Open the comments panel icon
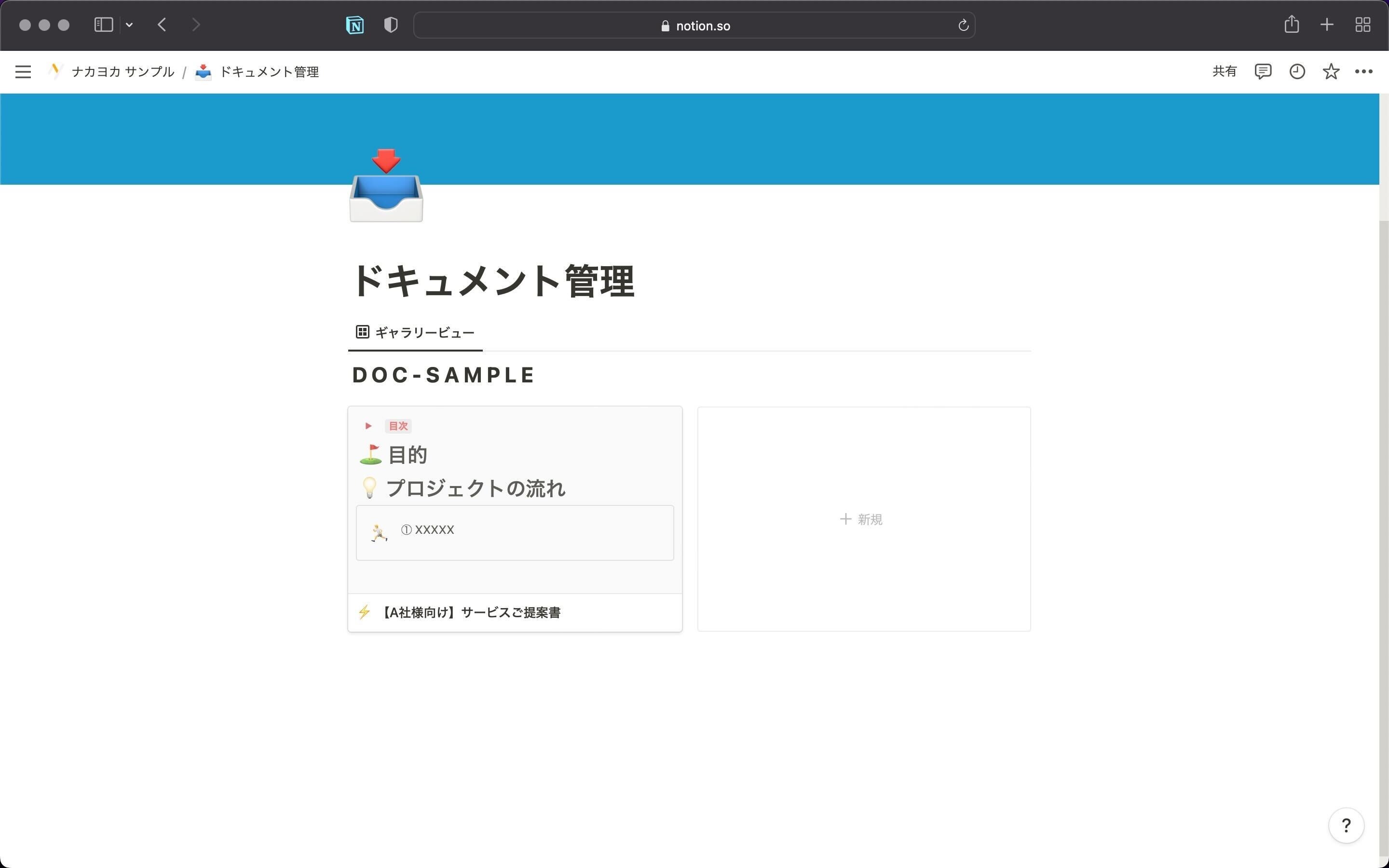This screenshot has height=868, width=1389. [1263, 71]
